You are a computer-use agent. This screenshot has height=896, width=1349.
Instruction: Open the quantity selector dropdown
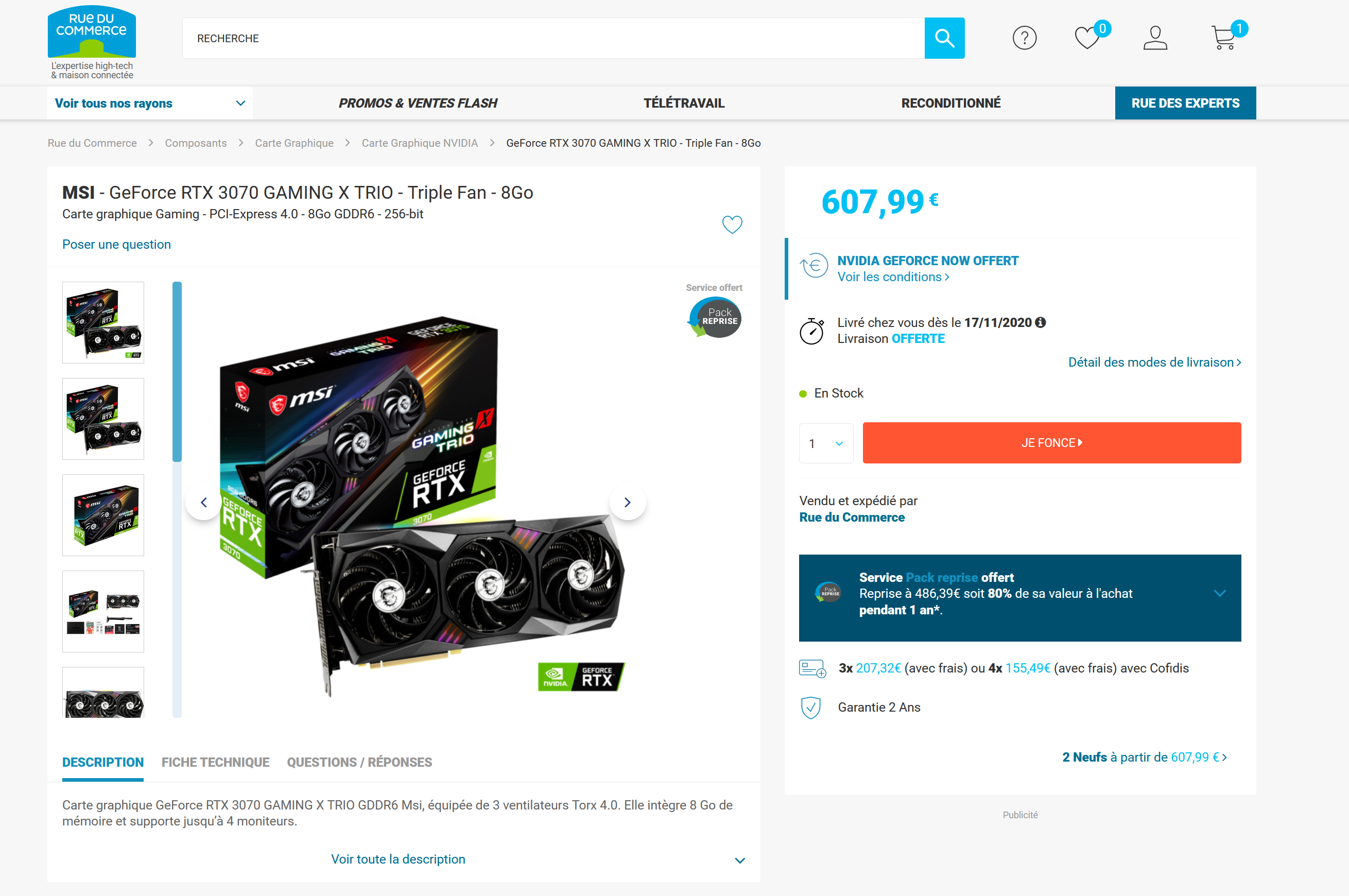[x=826, y=443]
